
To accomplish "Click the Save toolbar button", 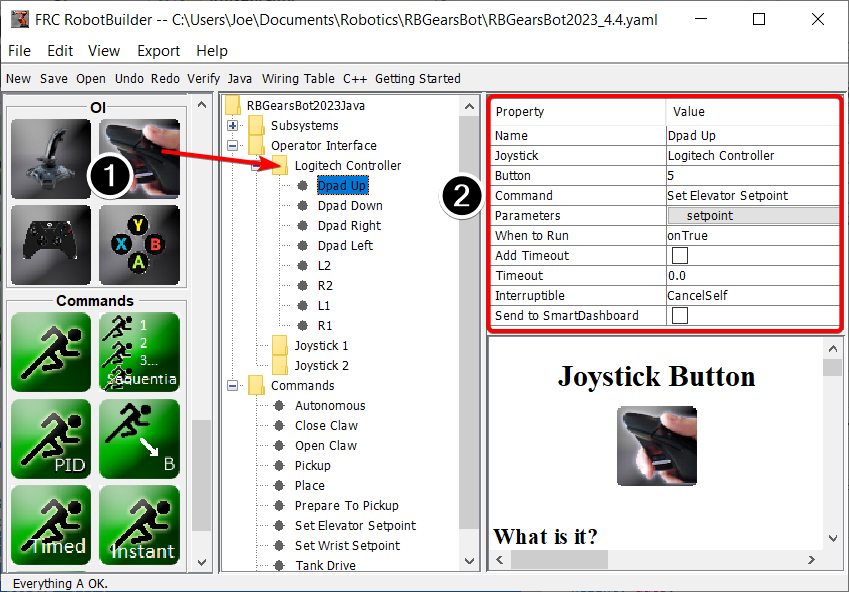I will (54, 79).
